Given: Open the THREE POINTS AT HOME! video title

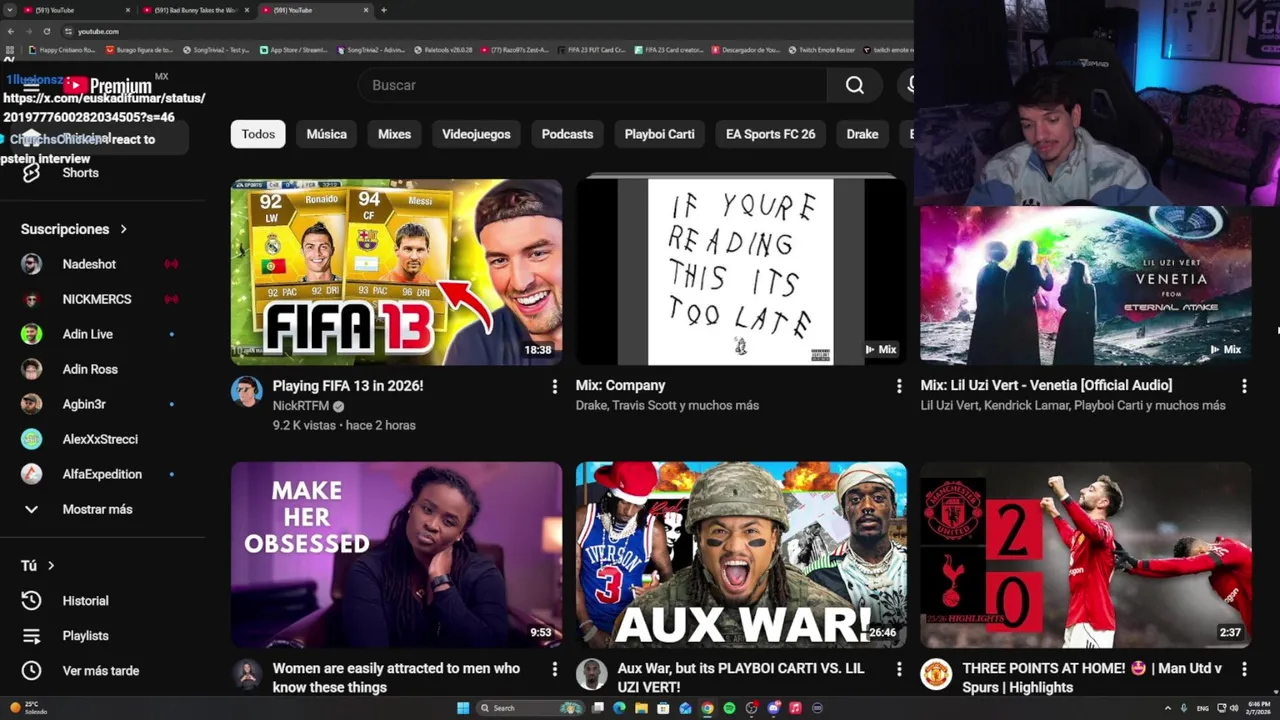Looking at the screenshot, I should tap(1092, 678).
